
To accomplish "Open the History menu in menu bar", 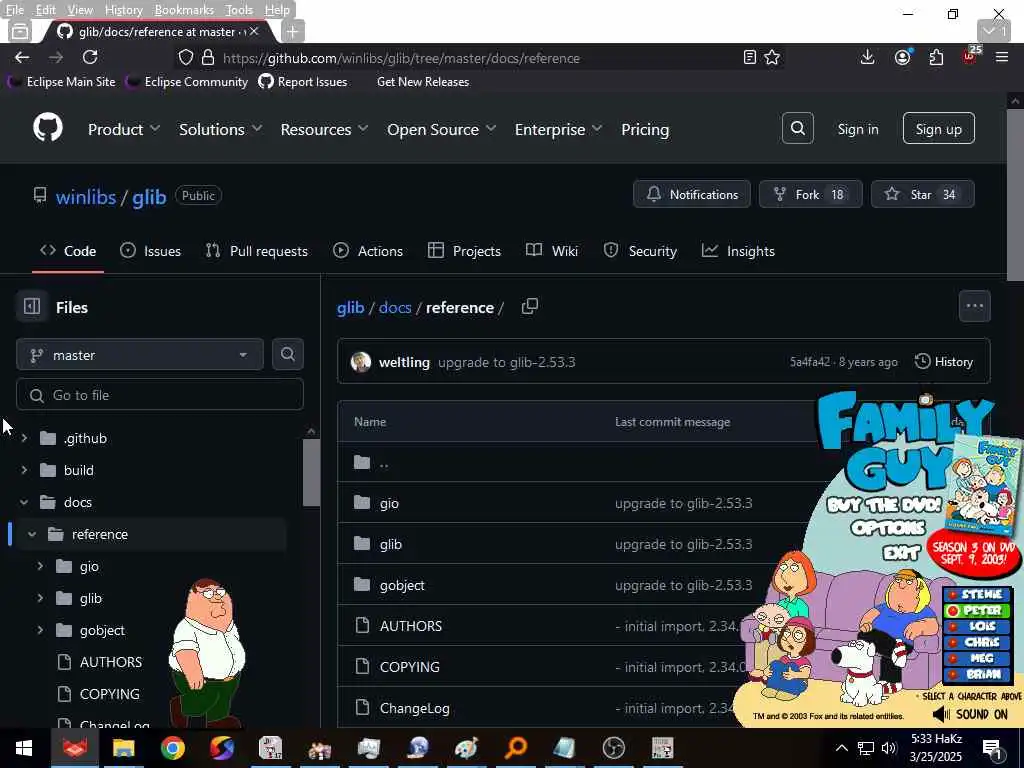I will coord(123,10).
